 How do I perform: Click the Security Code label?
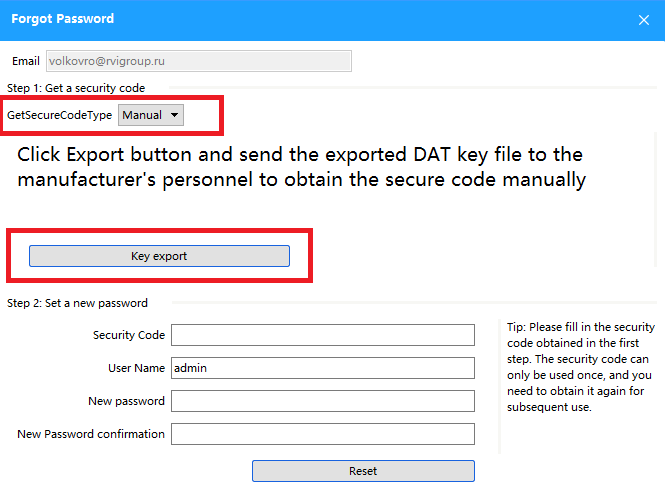pyautogui.click(x=129, y=335)
